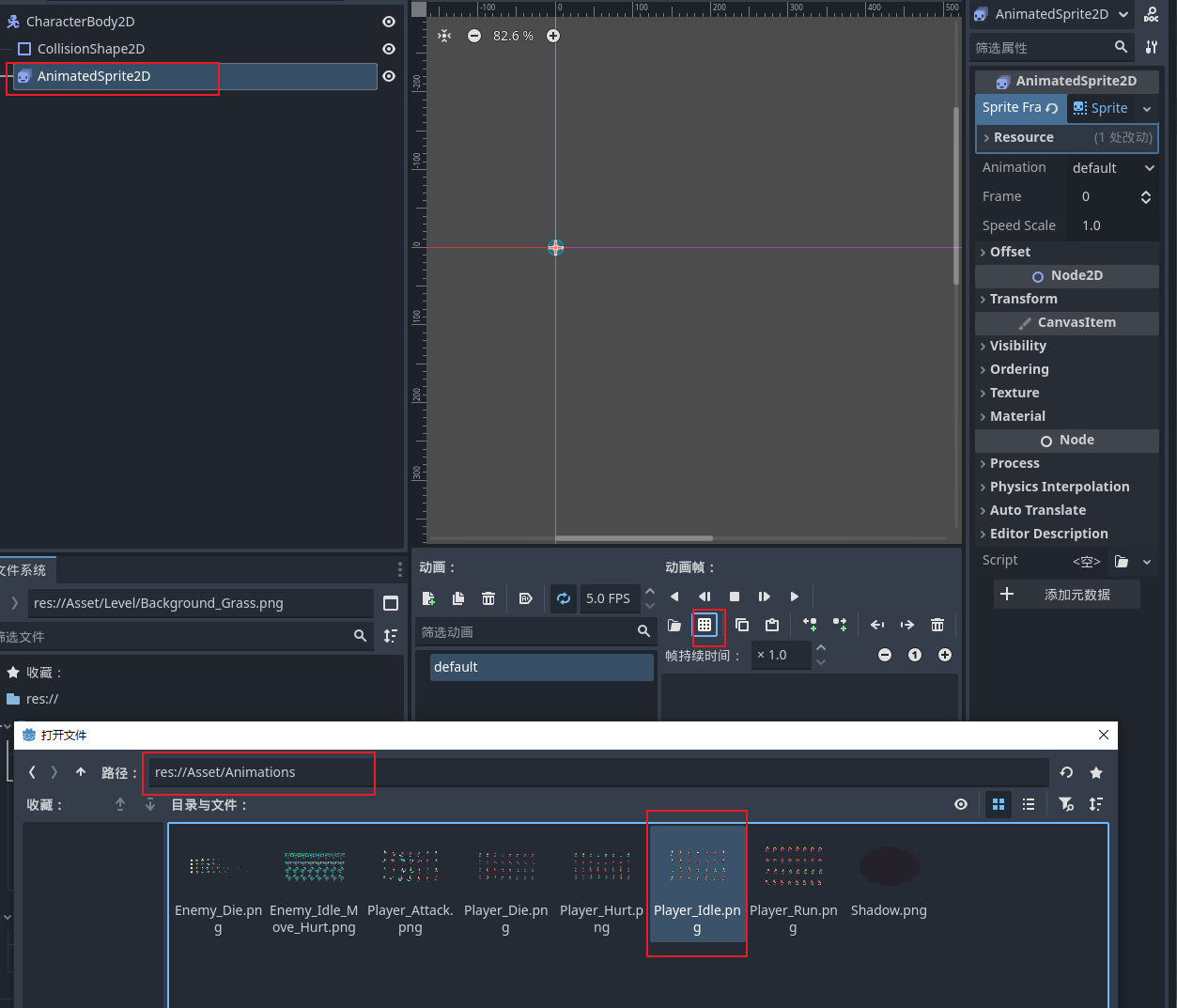Viewport: 1177px width, 1008px height.
Task: Click paste frame icon
Action: [x=772, y=625]
